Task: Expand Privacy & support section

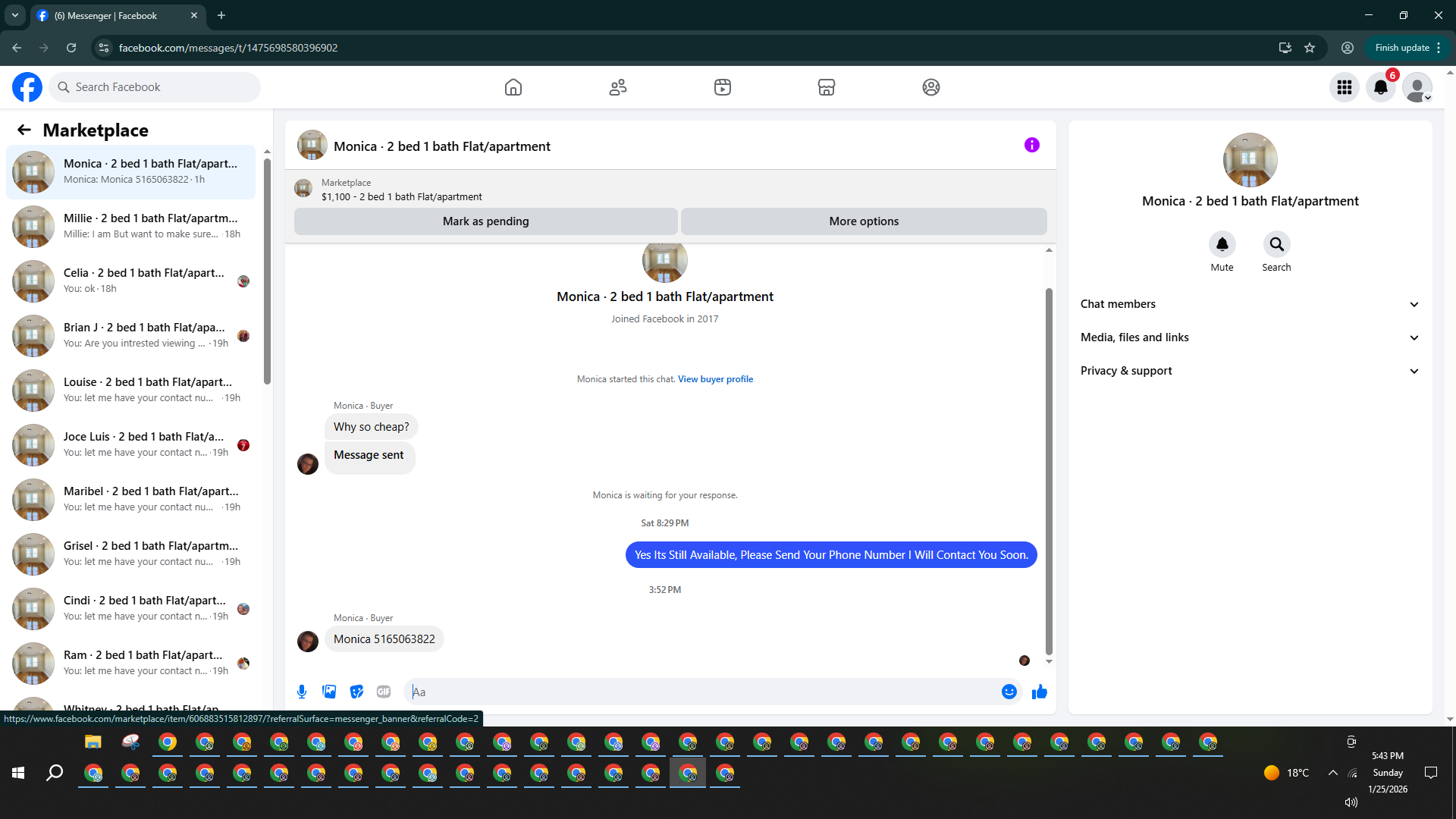Action: click(1250, 371)
